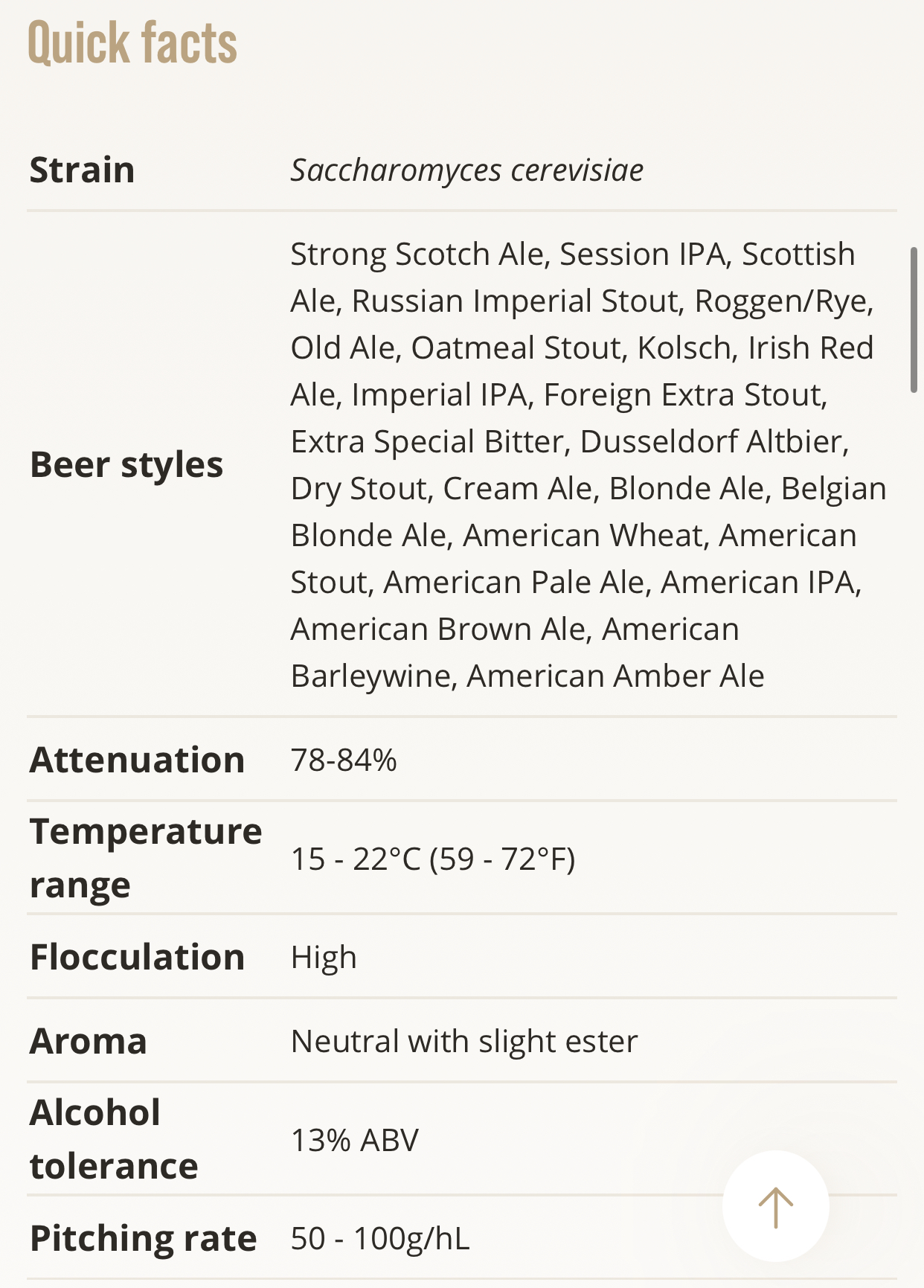The width and height of the screenshot is (924, 1288).
Task: Click the 50 - 100g/hL pitching rate value
Action: tap(380, 1239)
